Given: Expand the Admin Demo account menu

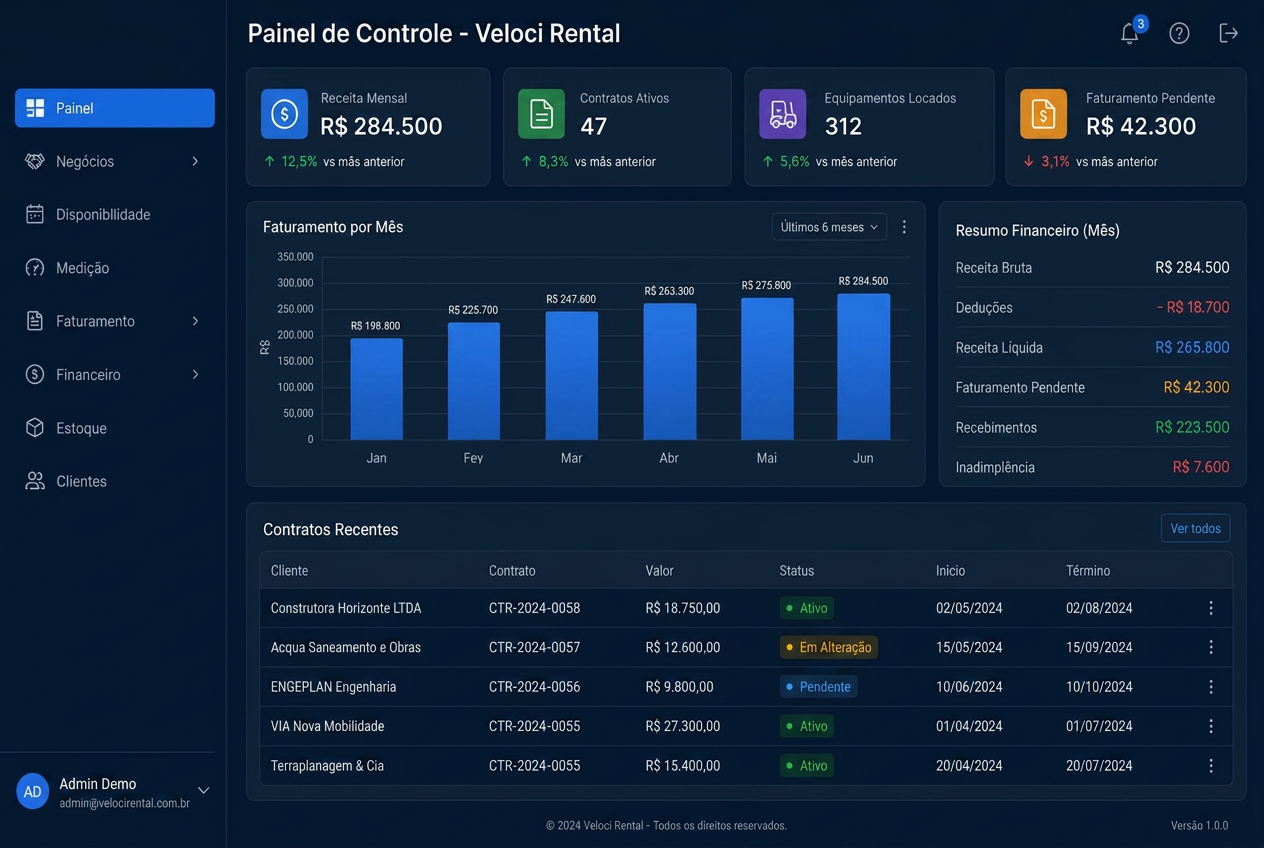Looking at the screenshot, I should point(203,790).
